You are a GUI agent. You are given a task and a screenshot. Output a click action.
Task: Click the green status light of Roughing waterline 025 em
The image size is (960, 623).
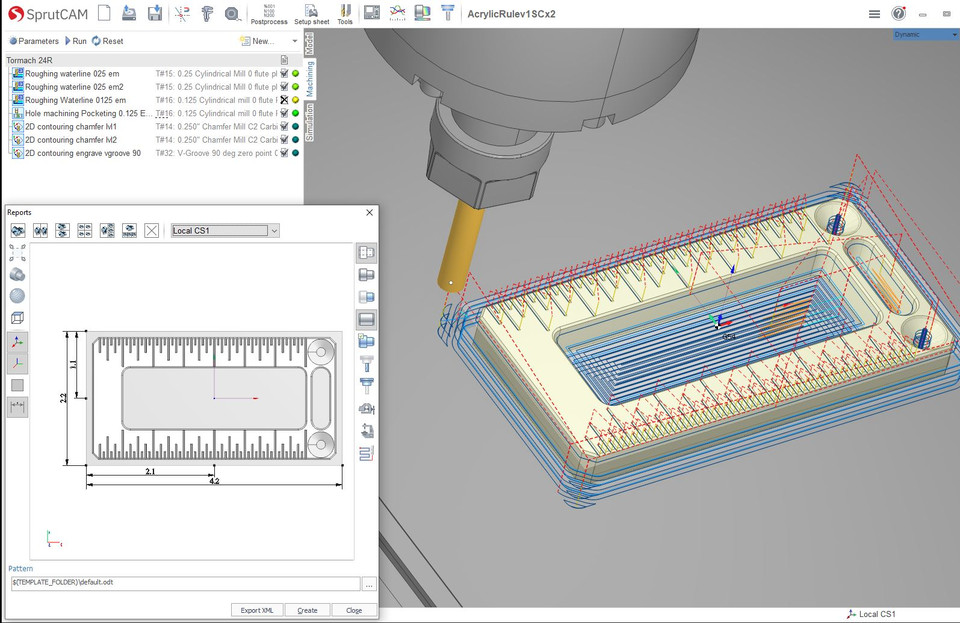[294, 73]
